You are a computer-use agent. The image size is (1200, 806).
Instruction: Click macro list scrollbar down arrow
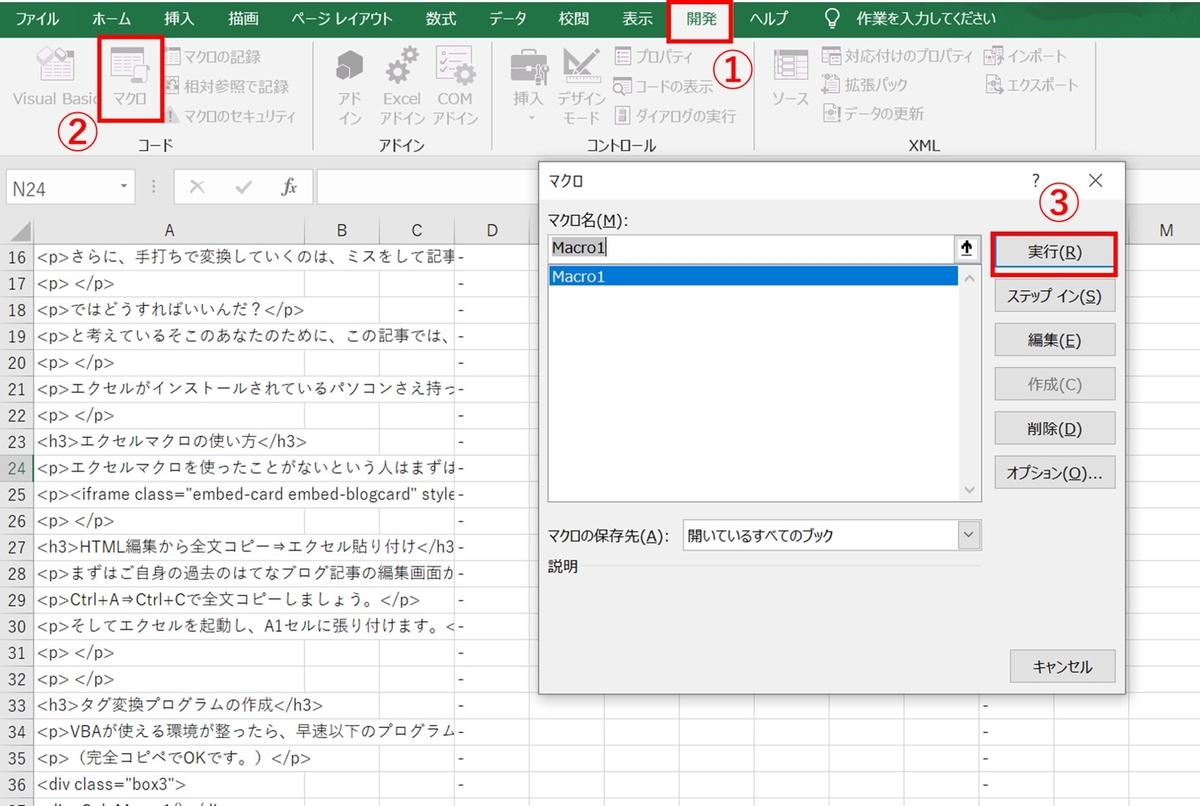coord(968,490)
